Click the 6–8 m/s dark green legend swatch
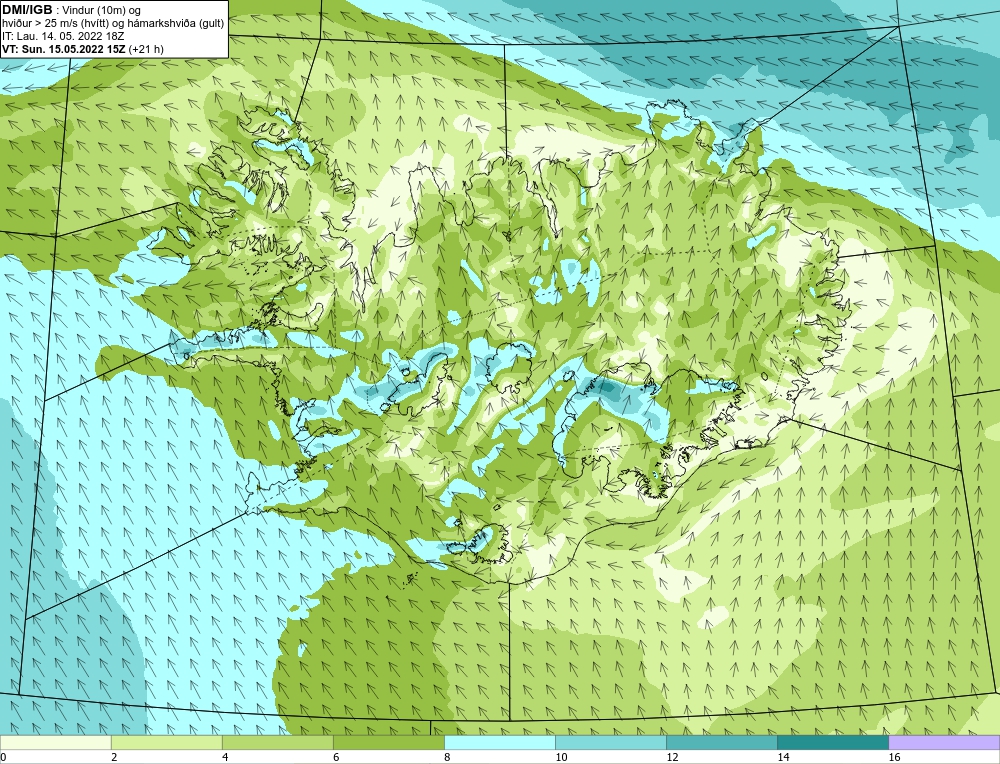 388,742
